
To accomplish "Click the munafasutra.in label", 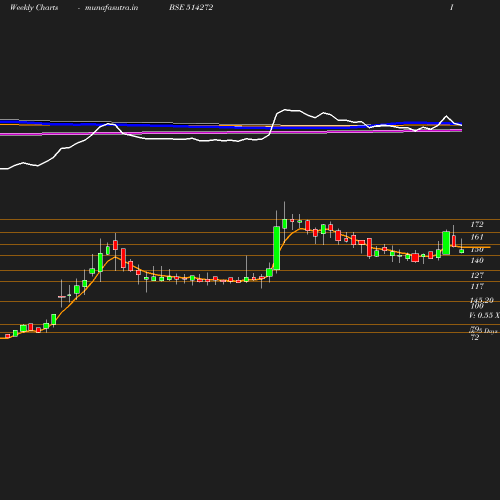I will click(x=111, y=7).
